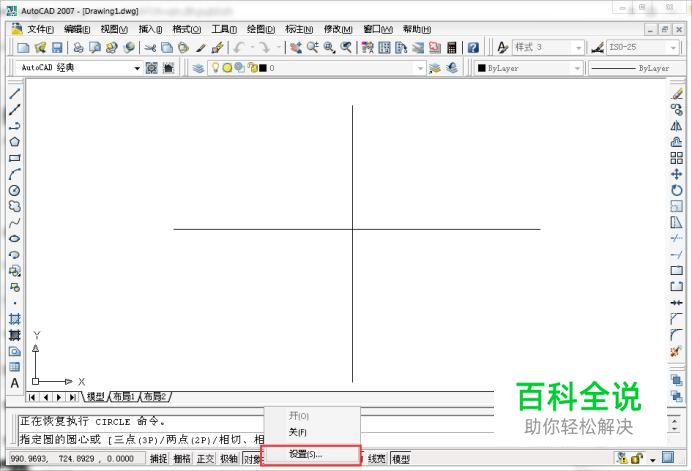Viewport: 692px width, 471px height.
Task: Open the 文件 File menu
Action: pos(40,29)
